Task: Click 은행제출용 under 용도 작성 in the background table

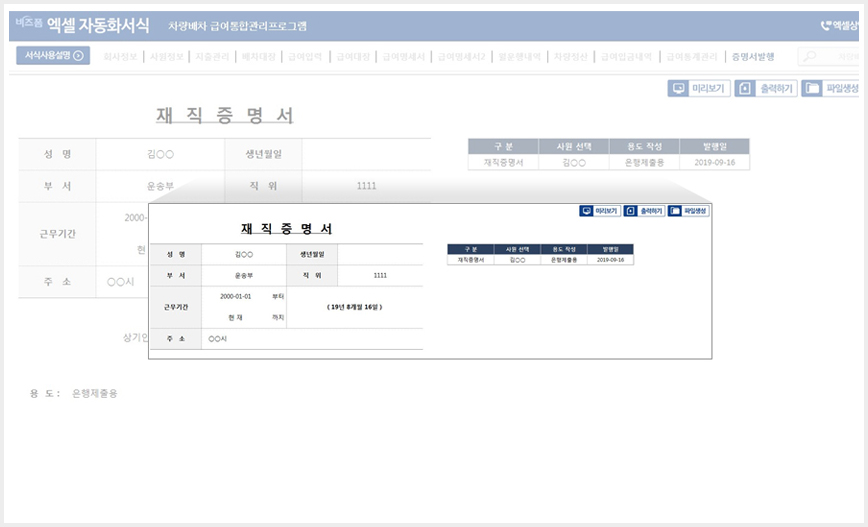Action: tap(644, 162)
